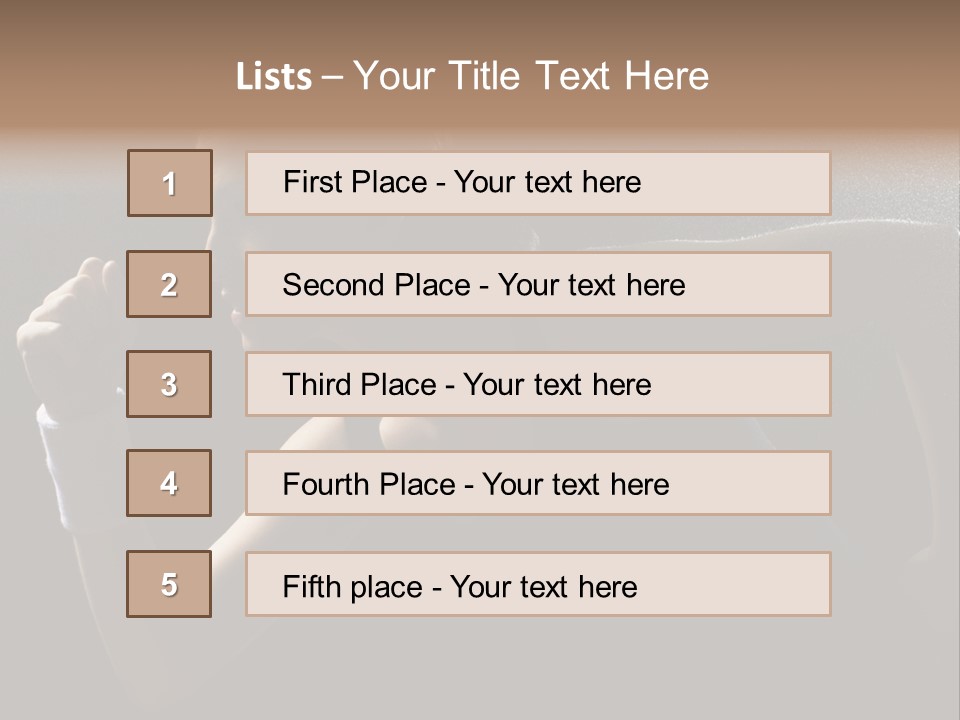Click the empty slide area below the list
The image size is (960, 720).
(480, 670)
